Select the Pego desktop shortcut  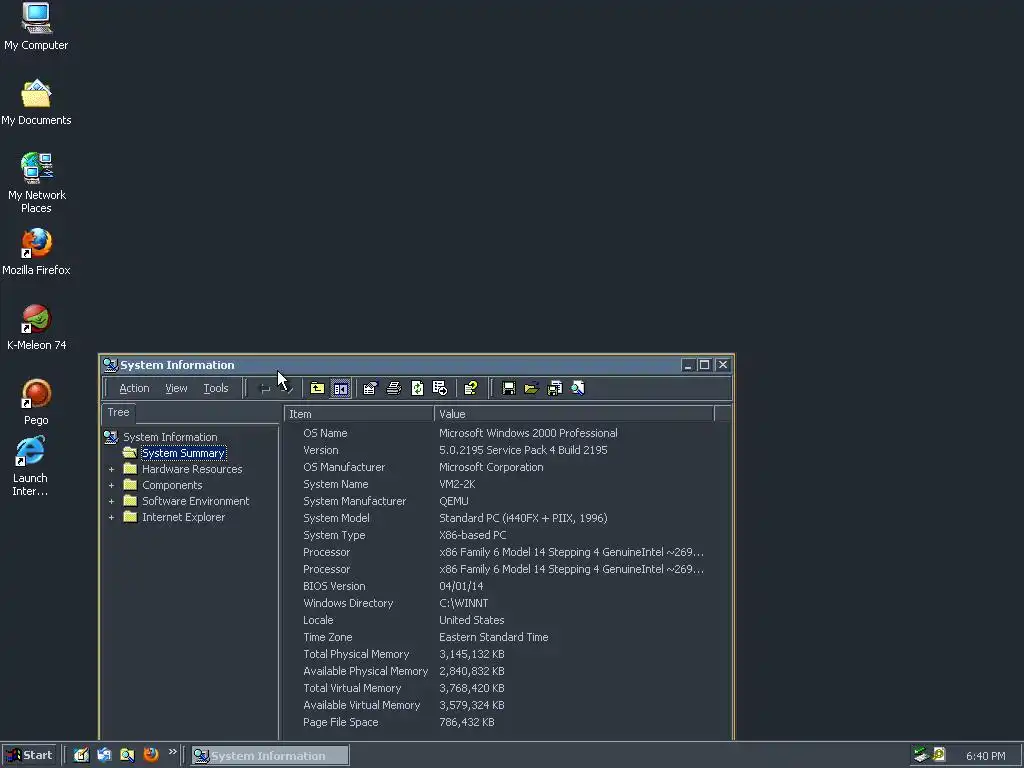[36, 402]
